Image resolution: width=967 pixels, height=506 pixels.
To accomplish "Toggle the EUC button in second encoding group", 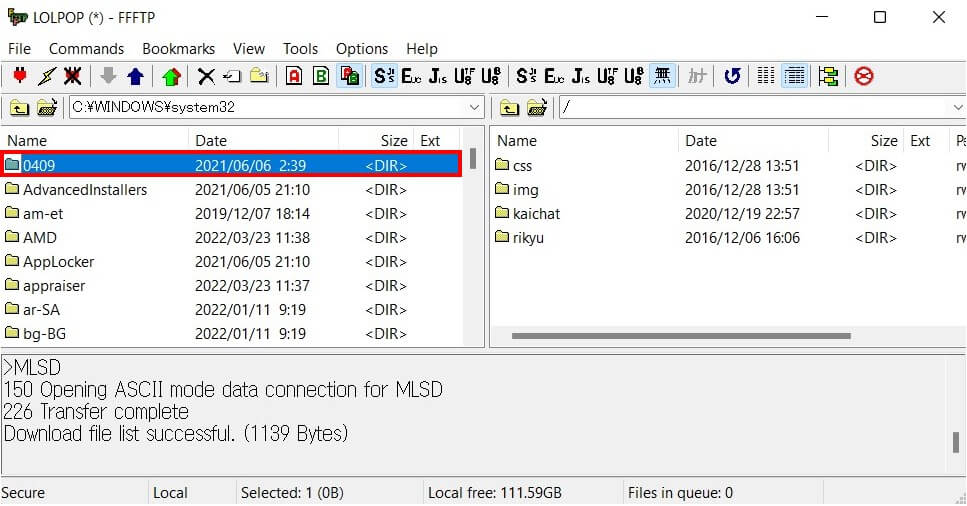I will (554, 76).
